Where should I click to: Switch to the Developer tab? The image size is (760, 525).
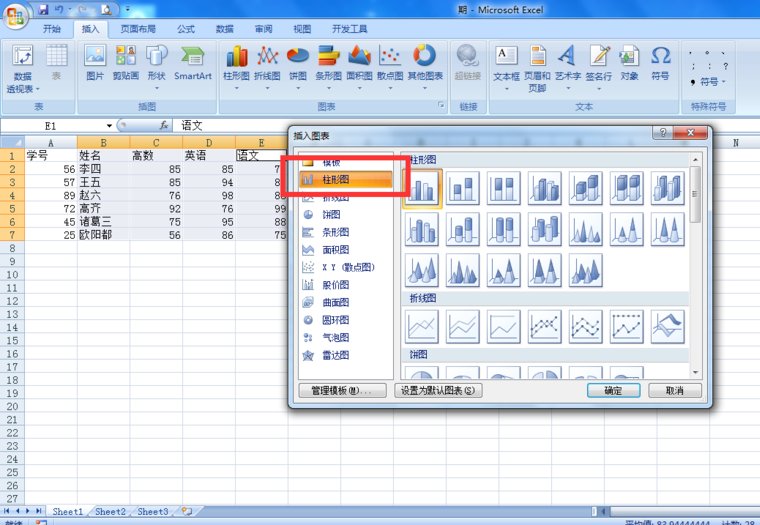click(x=349, y=29)
